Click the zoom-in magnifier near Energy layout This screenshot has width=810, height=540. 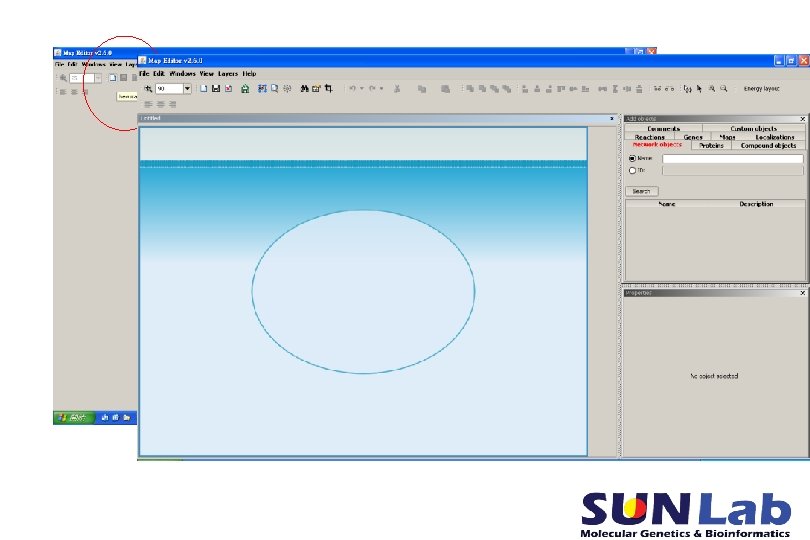pyautogui.click(x=712, y=89)
